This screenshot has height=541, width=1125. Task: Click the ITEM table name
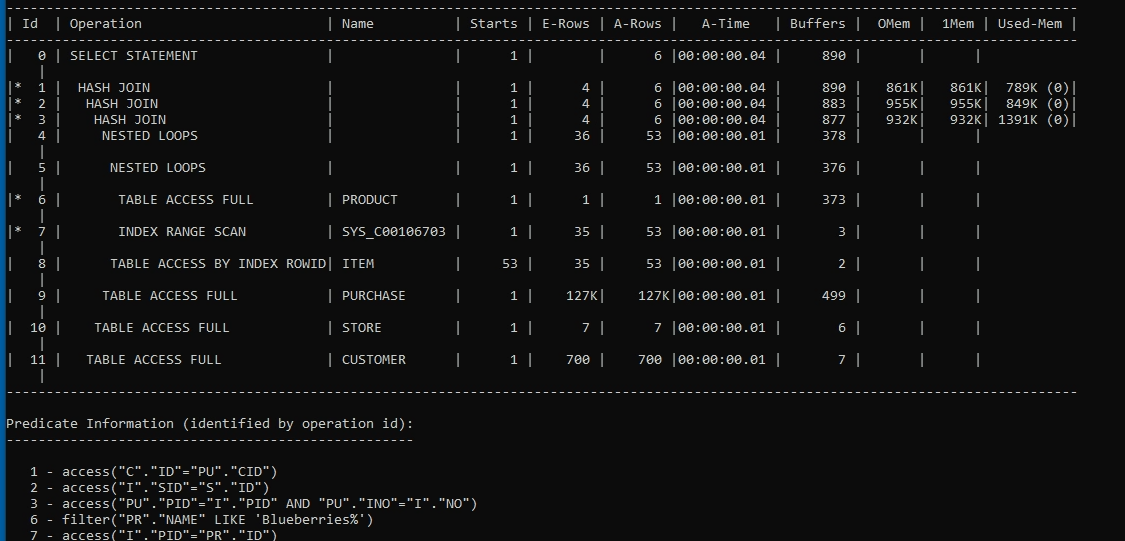tap(357, 263)
